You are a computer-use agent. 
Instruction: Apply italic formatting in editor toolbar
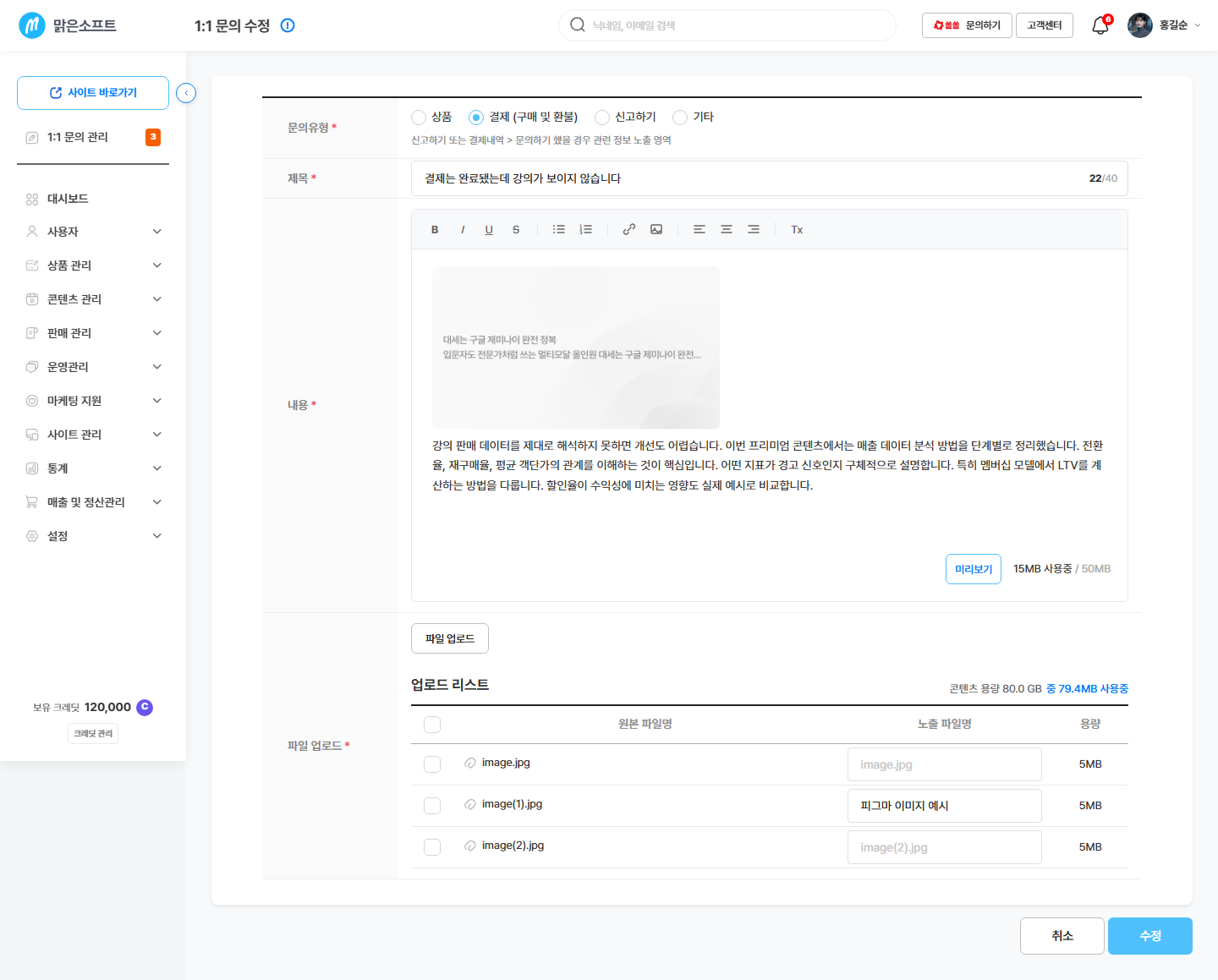(463, 230)
